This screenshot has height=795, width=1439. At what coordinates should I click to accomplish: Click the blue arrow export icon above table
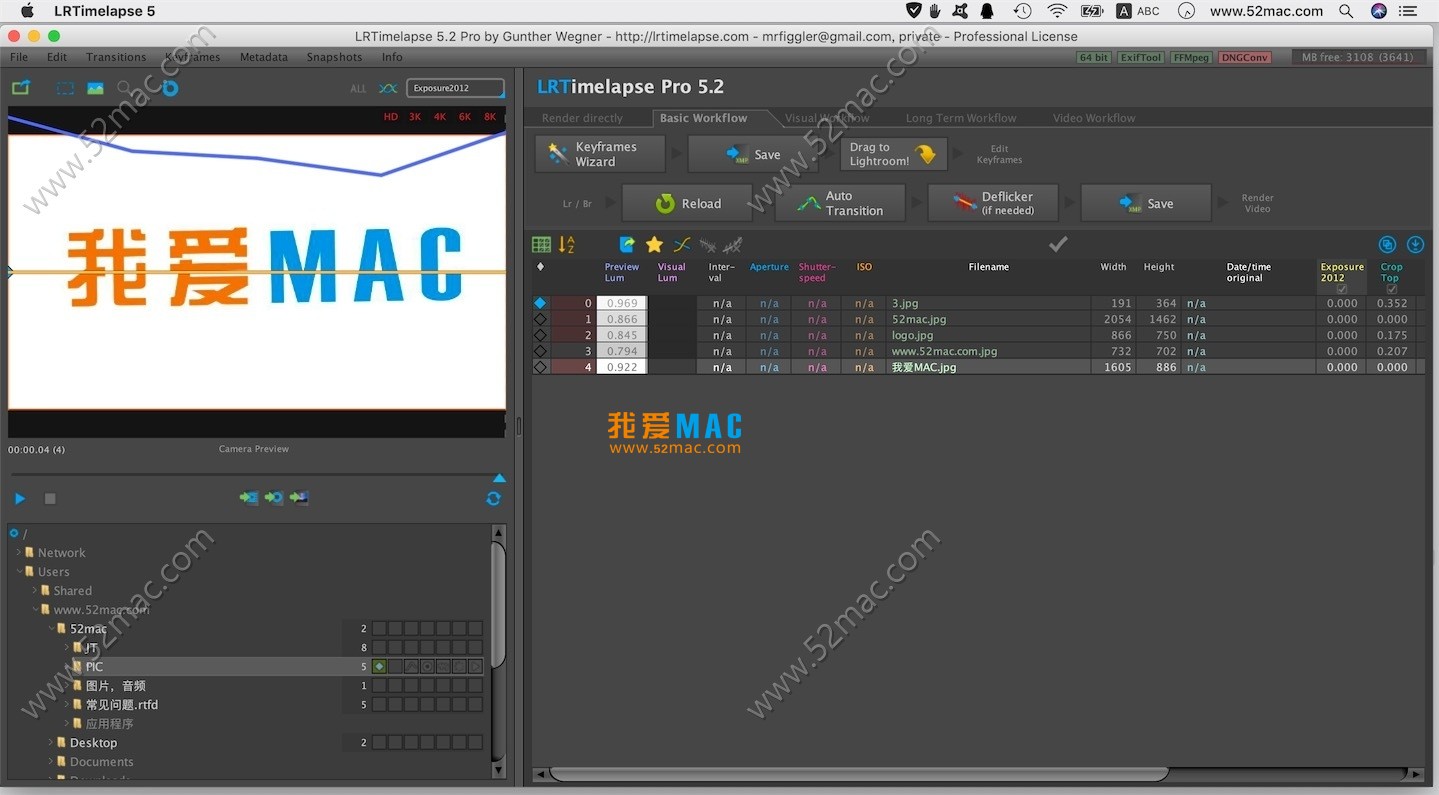627,244
